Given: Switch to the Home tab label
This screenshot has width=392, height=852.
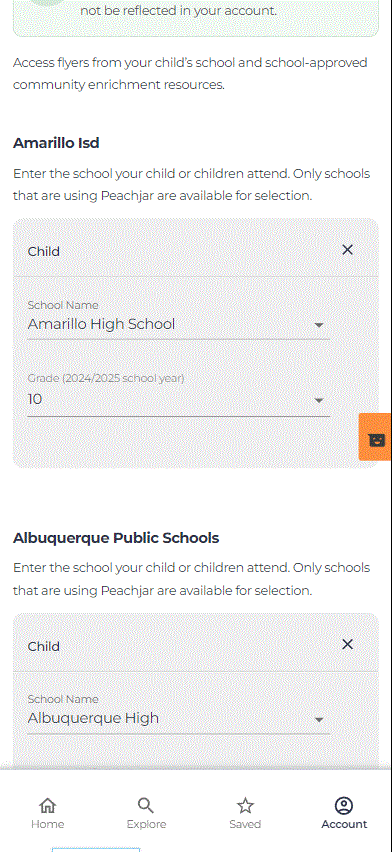Looking at the screenshot, I should point(48,824).
